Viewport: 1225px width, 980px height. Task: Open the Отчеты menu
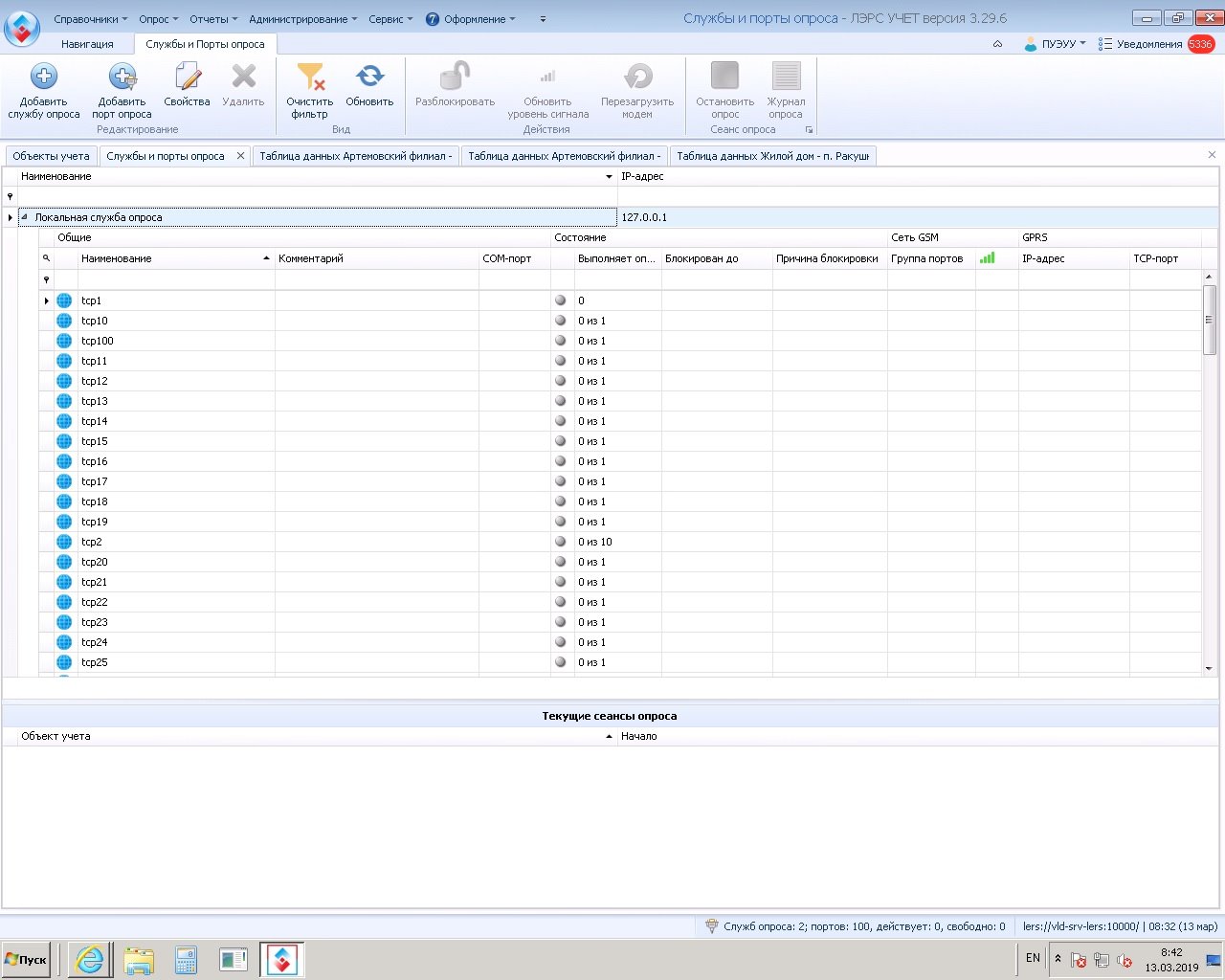(213, 19)
